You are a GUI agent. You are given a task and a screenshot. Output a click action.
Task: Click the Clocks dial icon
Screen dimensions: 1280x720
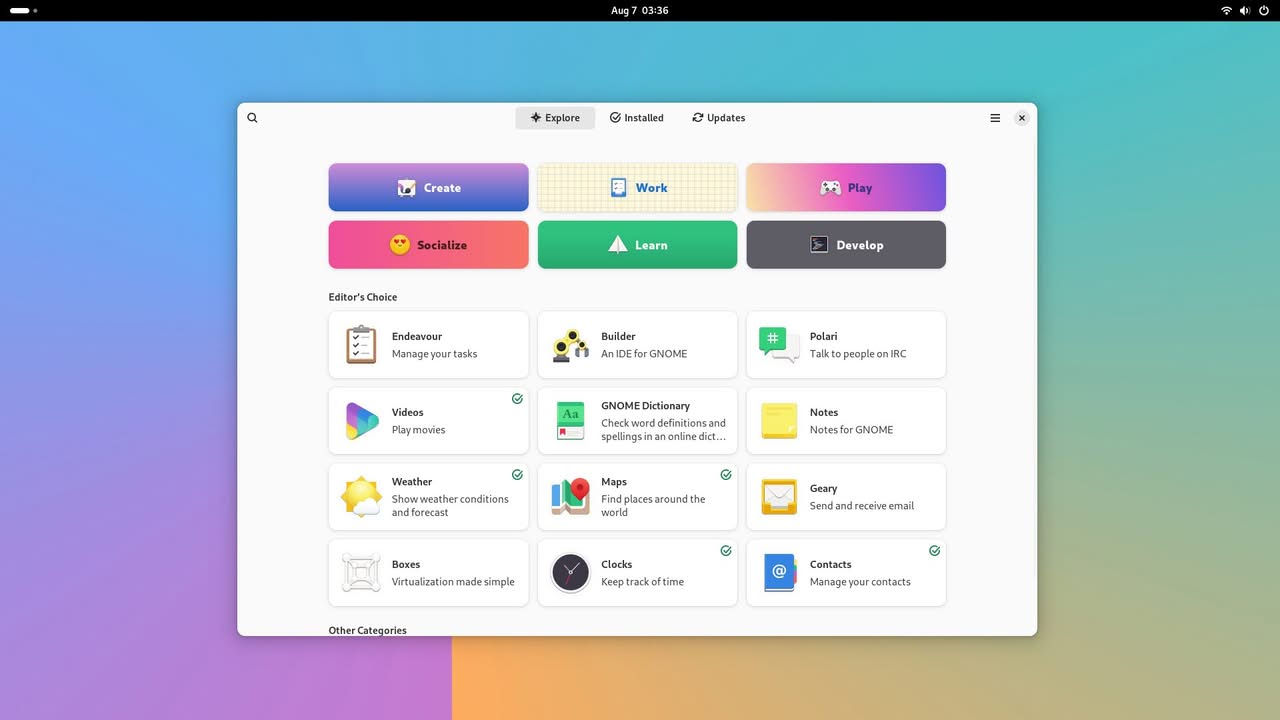coord(570,573)
